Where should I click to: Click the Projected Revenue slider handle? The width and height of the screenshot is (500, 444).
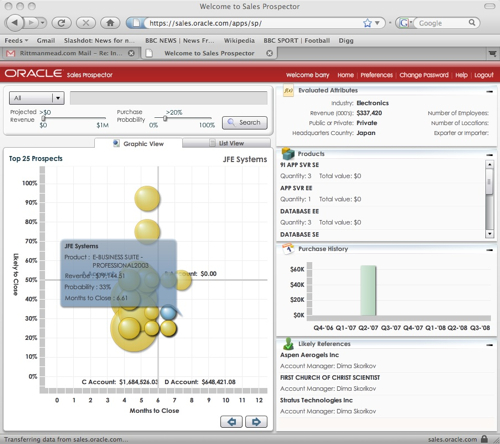(x=43, y=118)
